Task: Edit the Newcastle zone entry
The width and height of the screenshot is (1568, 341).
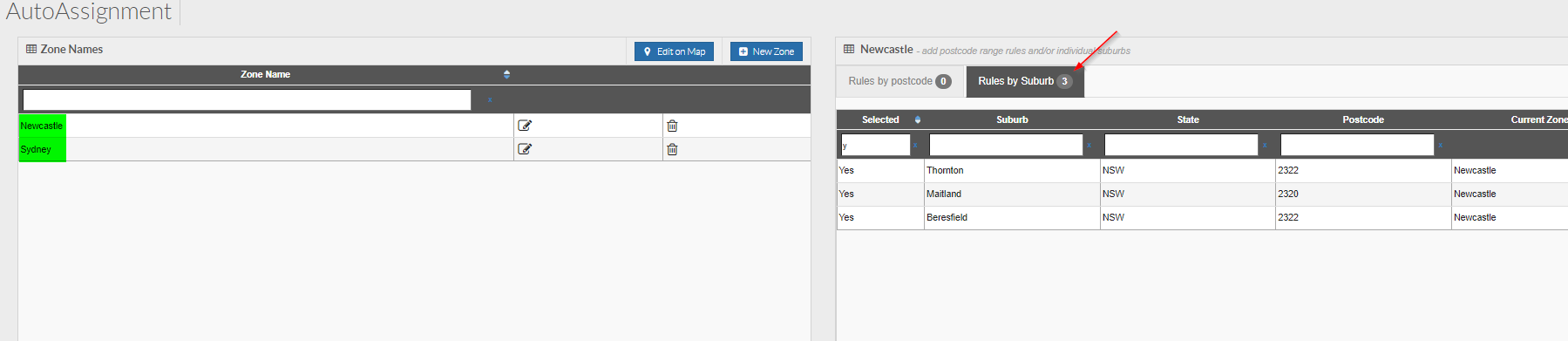Action: [x=525, y=126]
